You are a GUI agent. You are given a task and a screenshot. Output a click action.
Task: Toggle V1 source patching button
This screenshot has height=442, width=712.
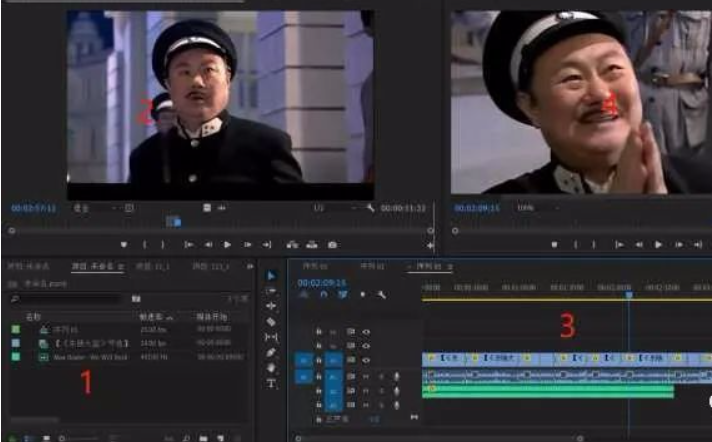[x=303, y=361]
